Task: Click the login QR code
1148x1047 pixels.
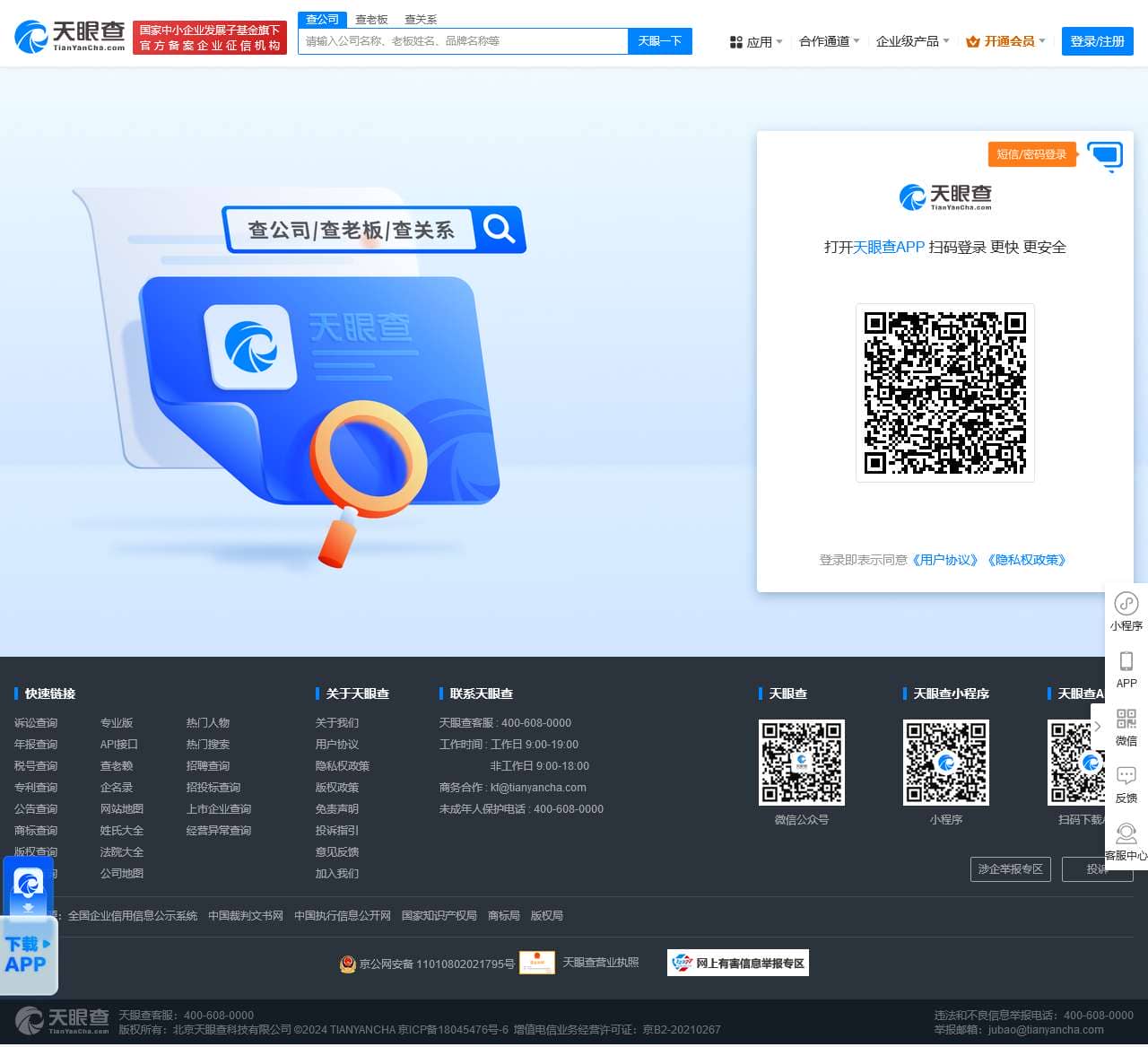Action: click(x=945, y=393)
